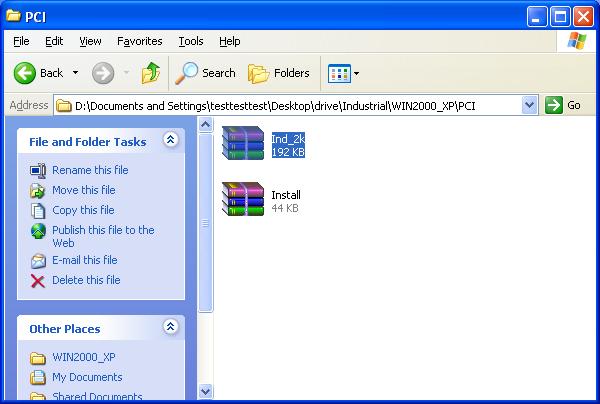
Task: Select the Install archive icon
Action: click(243, 199)
